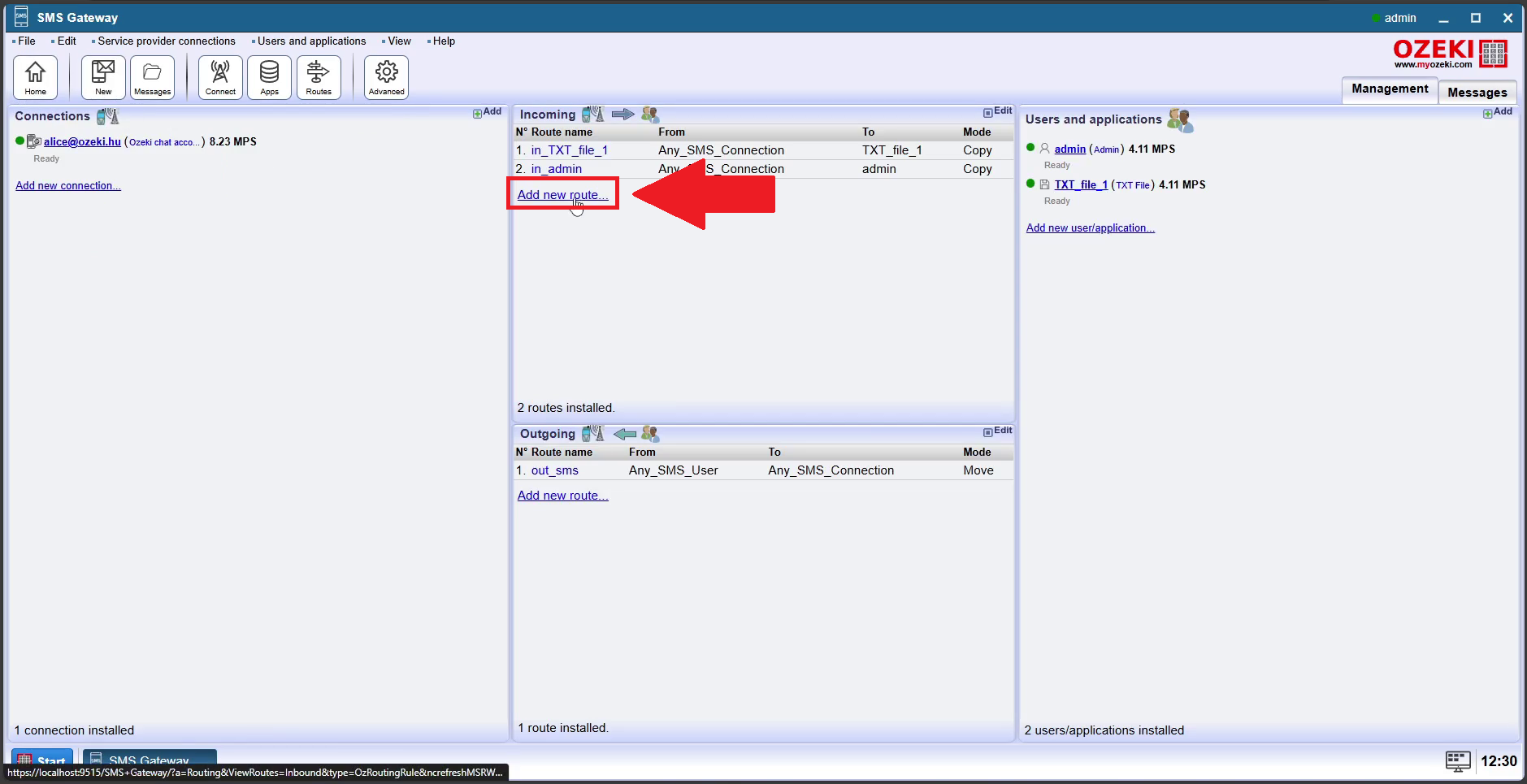
Task: Open the Apps database icon
Action: tap(269, 77)
